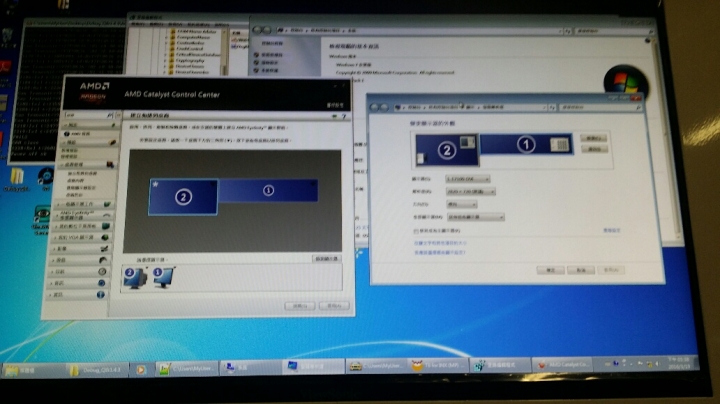
Task: Click the green pin icon beside Catalyst help
Action: coord(335,117)
